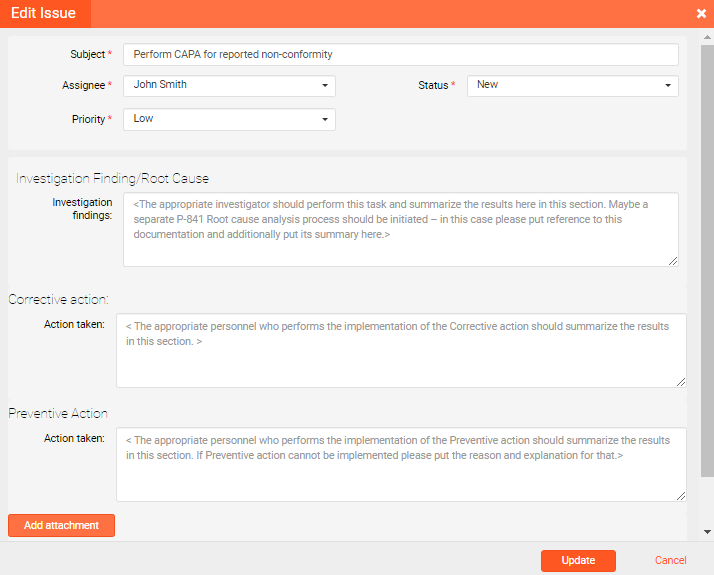This screenshot has width=714, height=575.
Task: Click the scrollbar up arrow
Action: [x=707, y=38]
